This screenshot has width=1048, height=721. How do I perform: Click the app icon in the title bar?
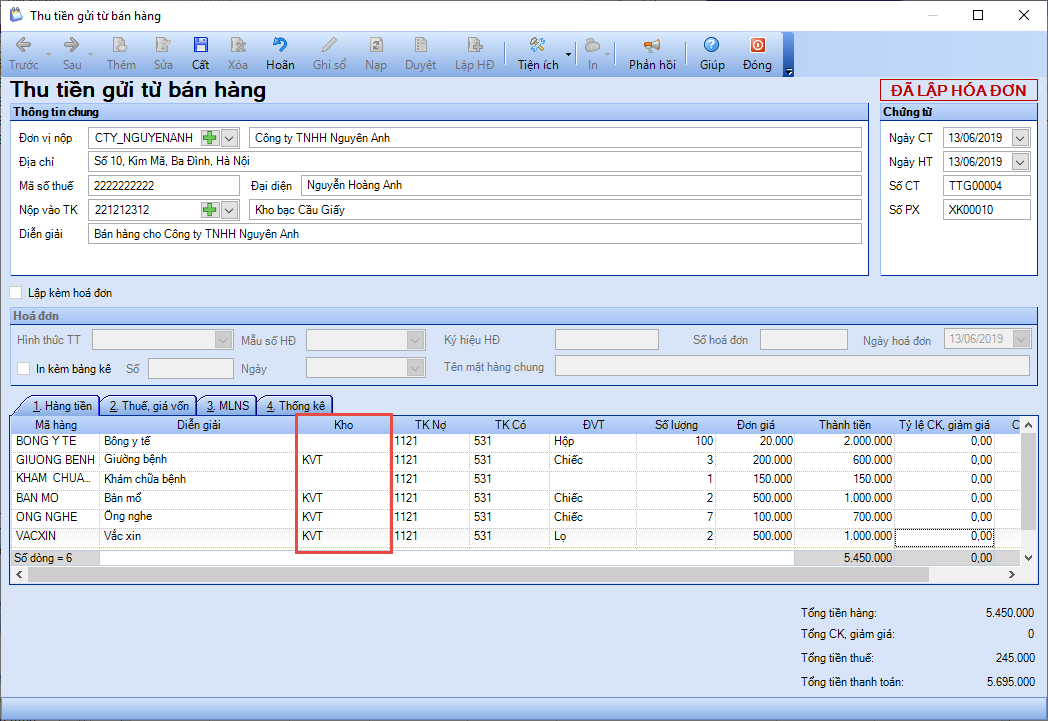tap(16, 15)
